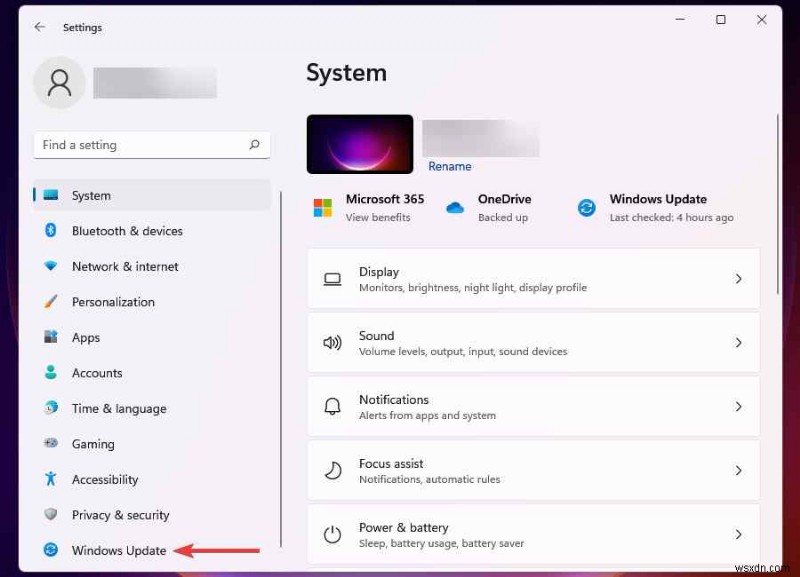Click the OneDrive cloud icon
The height and width of the screenshot is (577, 800).
[455, 207]
